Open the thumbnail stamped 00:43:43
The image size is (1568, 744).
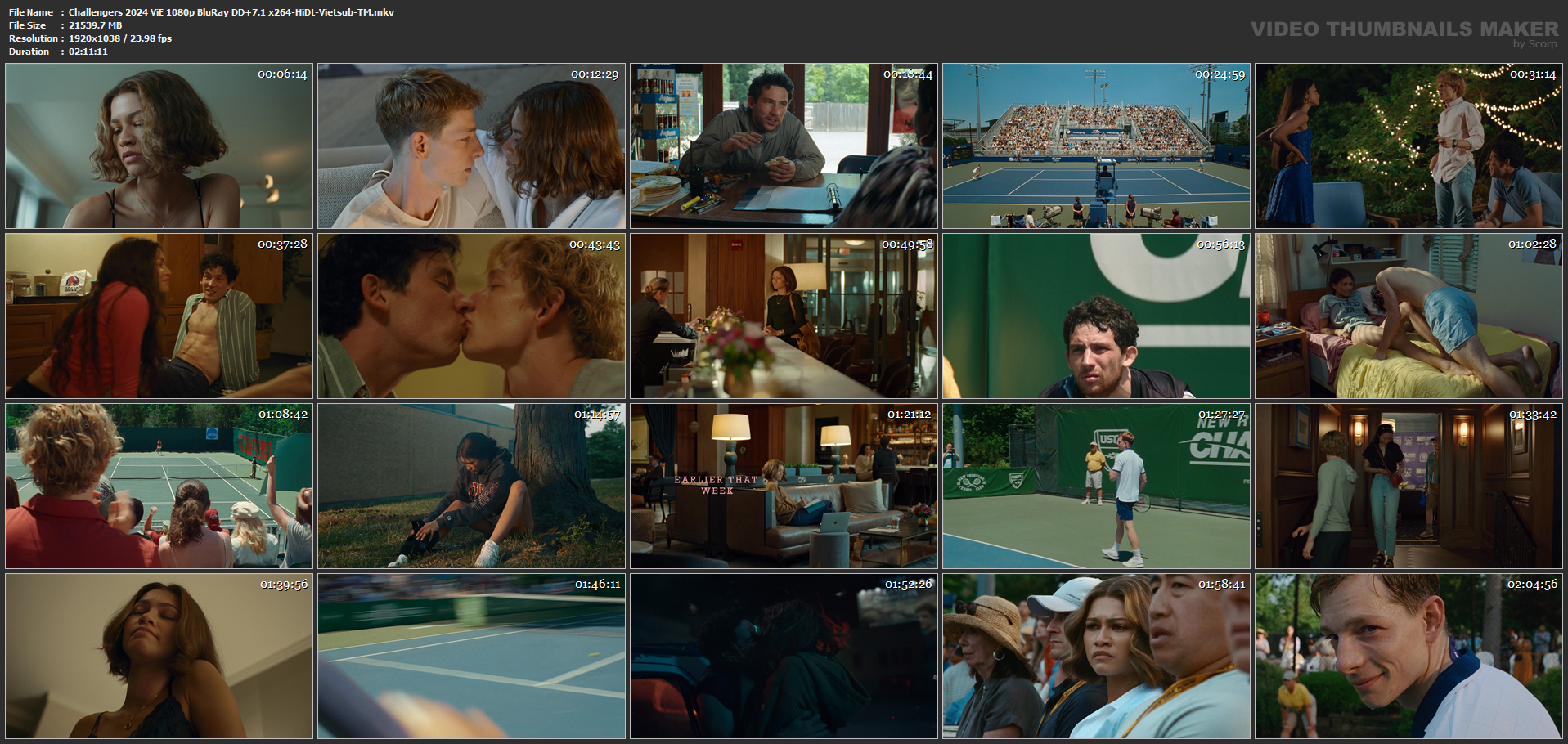[x=472, y=316]
